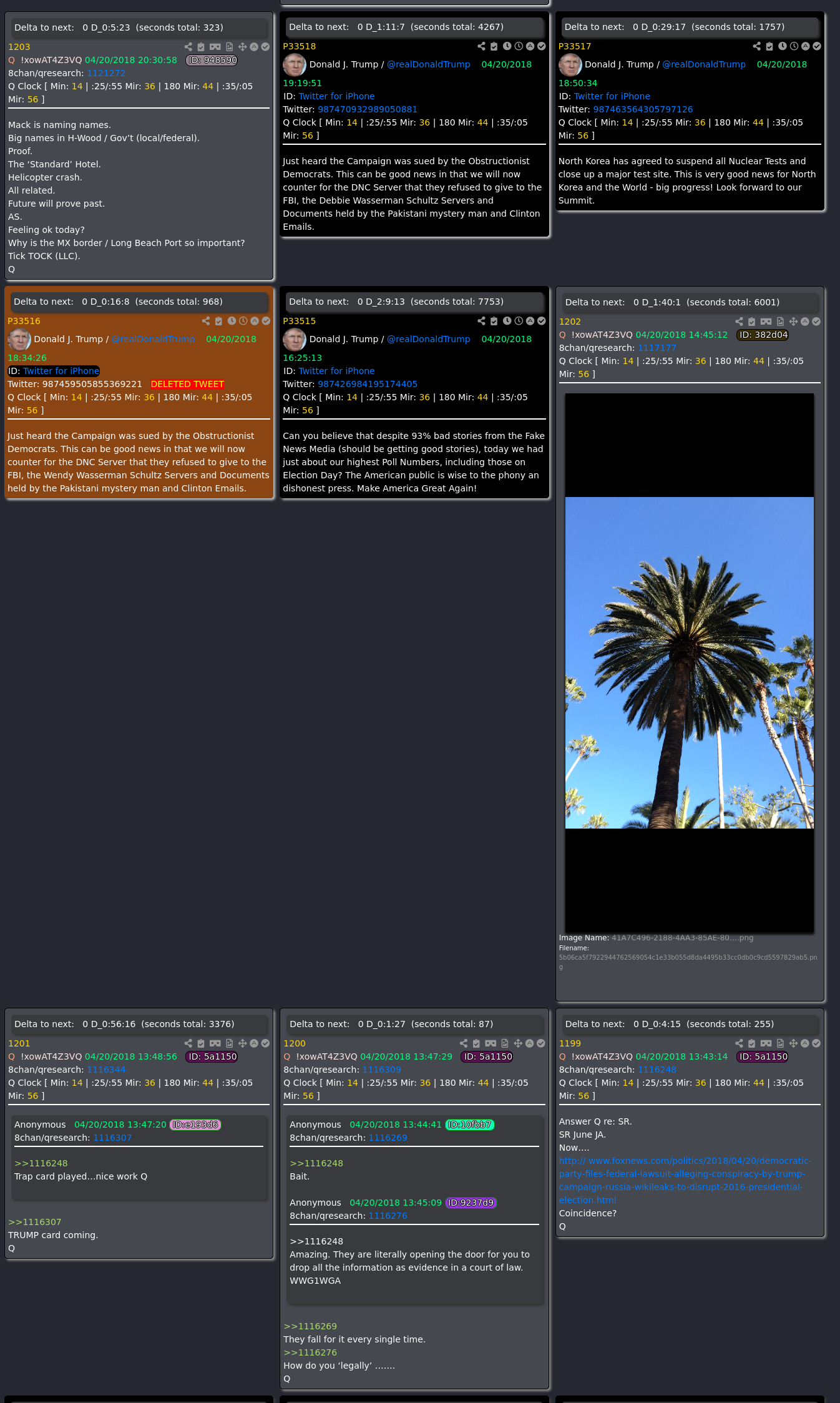Open 8chan/qresearch link 1116344

click(x=106, y=1070)
